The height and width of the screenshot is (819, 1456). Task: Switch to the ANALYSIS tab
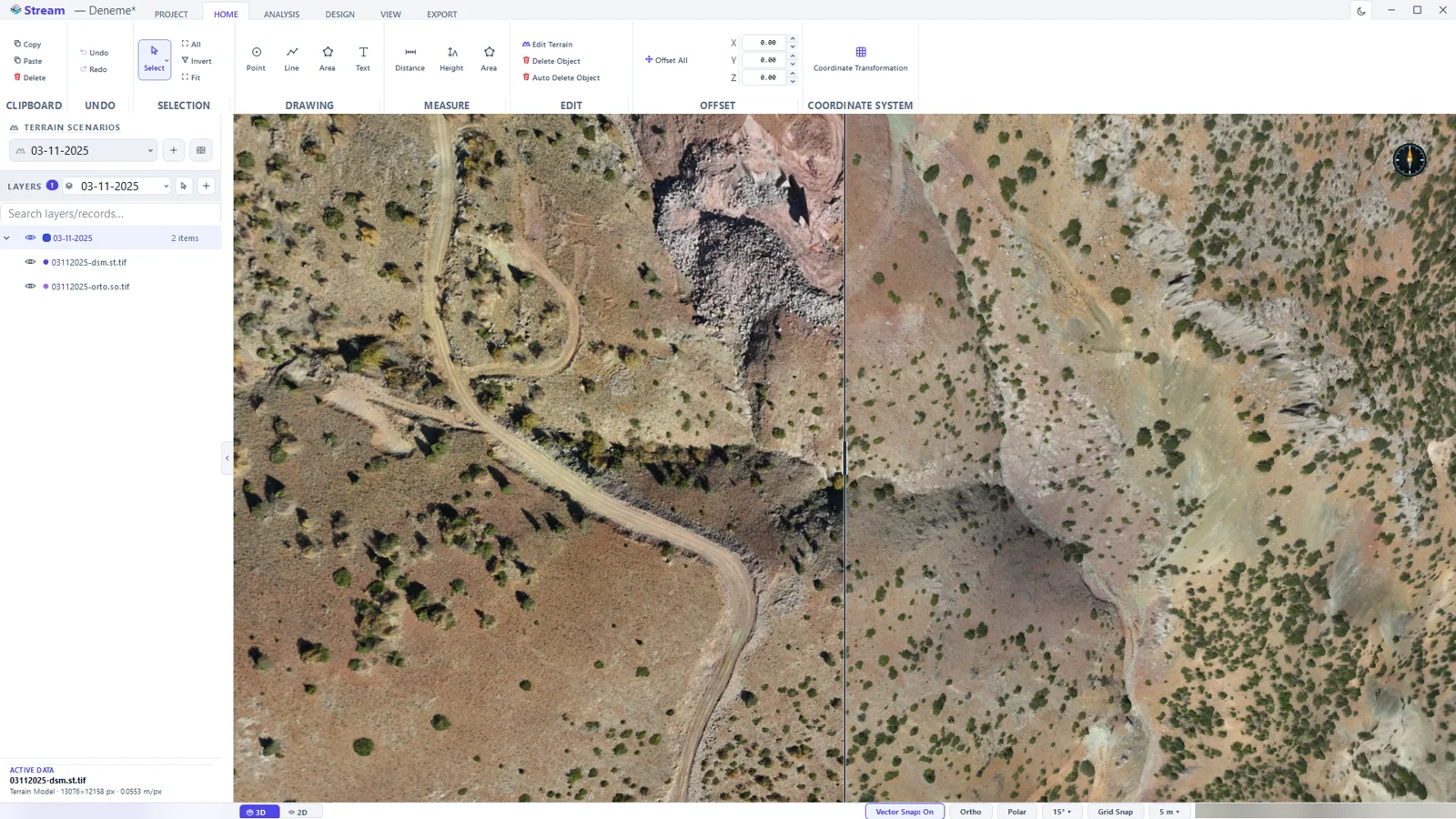pyautogui.click(x=281, y=14)
